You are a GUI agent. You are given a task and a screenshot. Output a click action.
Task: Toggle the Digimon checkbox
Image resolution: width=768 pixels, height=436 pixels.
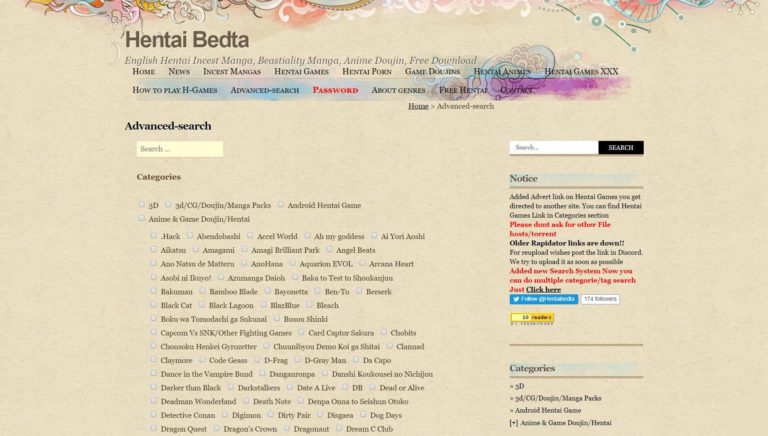coord(226,414)
